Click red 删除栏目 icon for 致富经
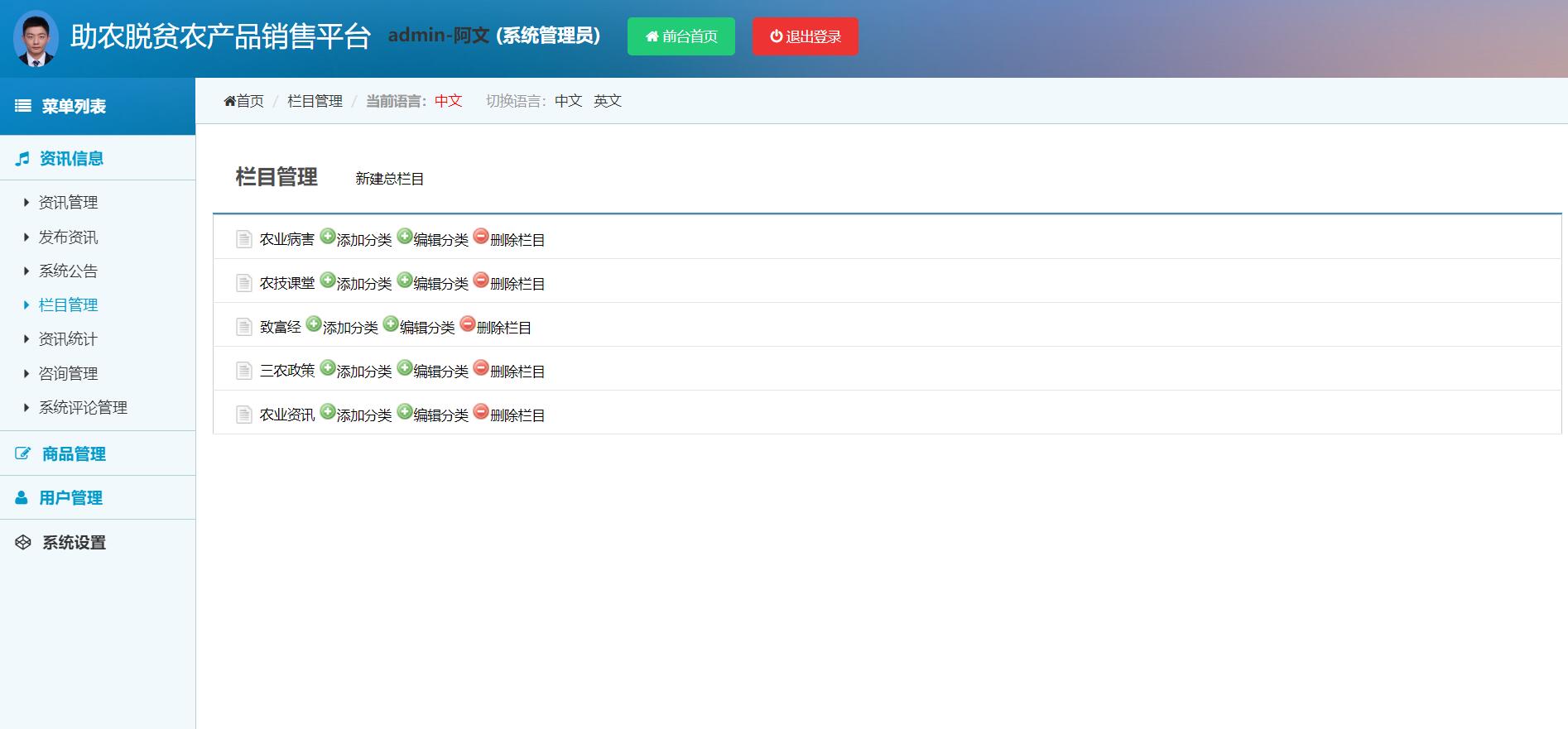 pyautogui.click(x=468, y=324)
